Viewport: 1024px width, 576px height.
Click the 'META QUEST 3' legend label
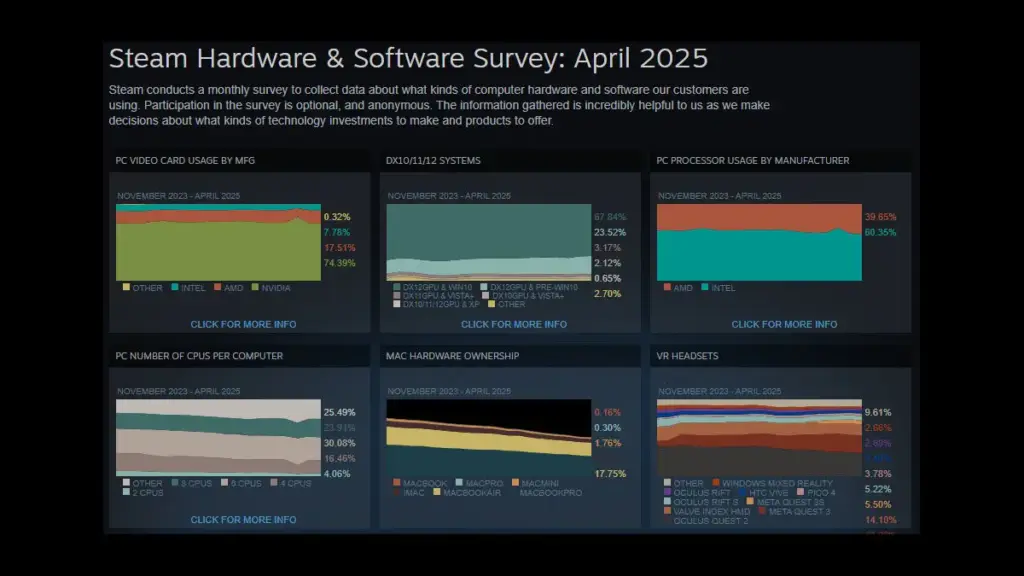pos(799,511)
